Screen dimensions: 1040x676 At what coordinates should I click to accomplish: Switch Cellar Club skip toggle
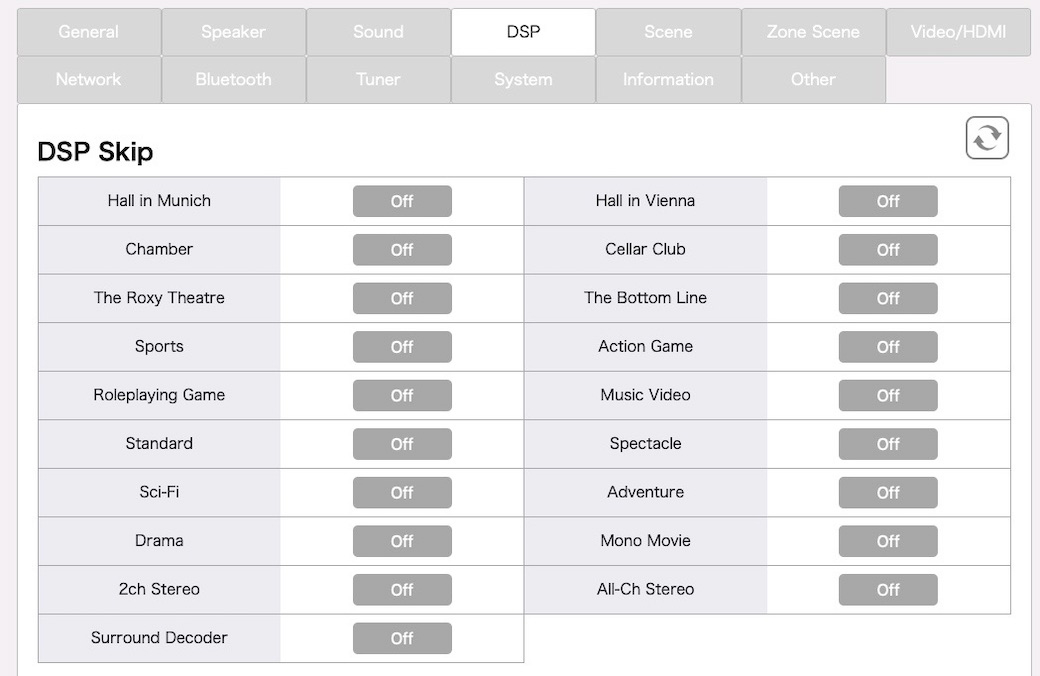(888, 249)
